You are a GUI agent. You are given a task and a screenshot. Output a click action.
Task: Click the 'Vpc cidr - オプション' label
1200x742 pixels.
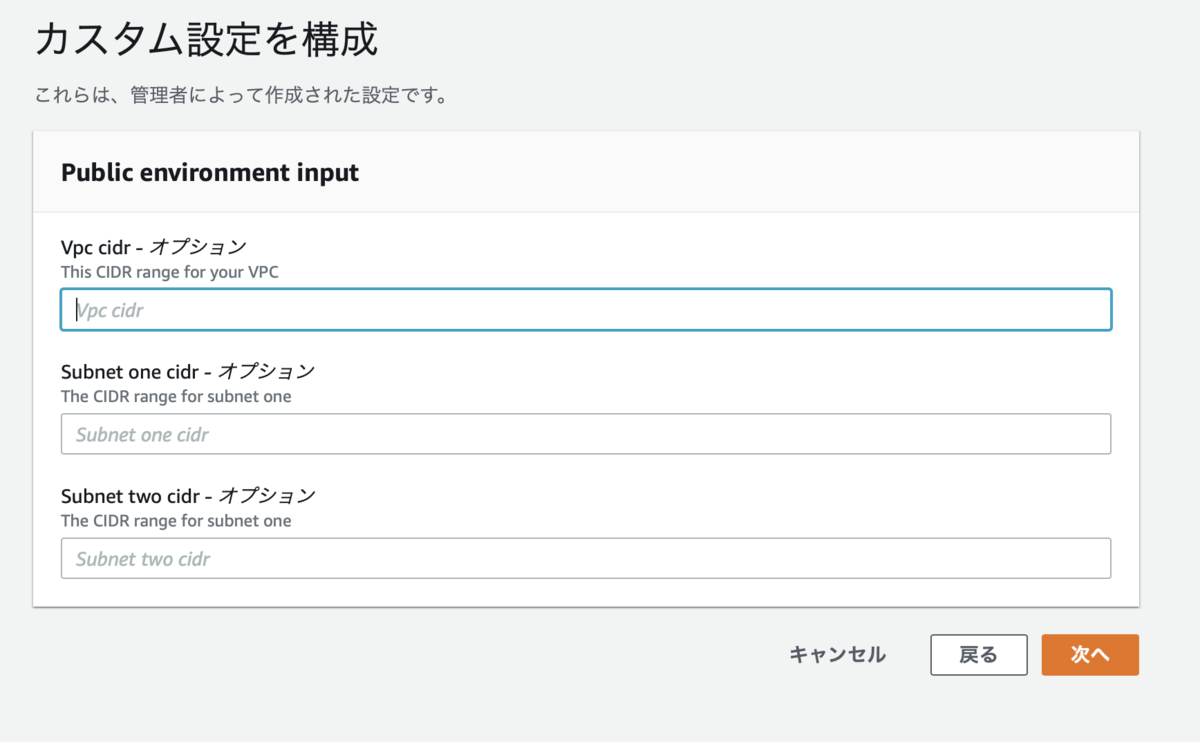pyautogui.click(x=154, y=247)
